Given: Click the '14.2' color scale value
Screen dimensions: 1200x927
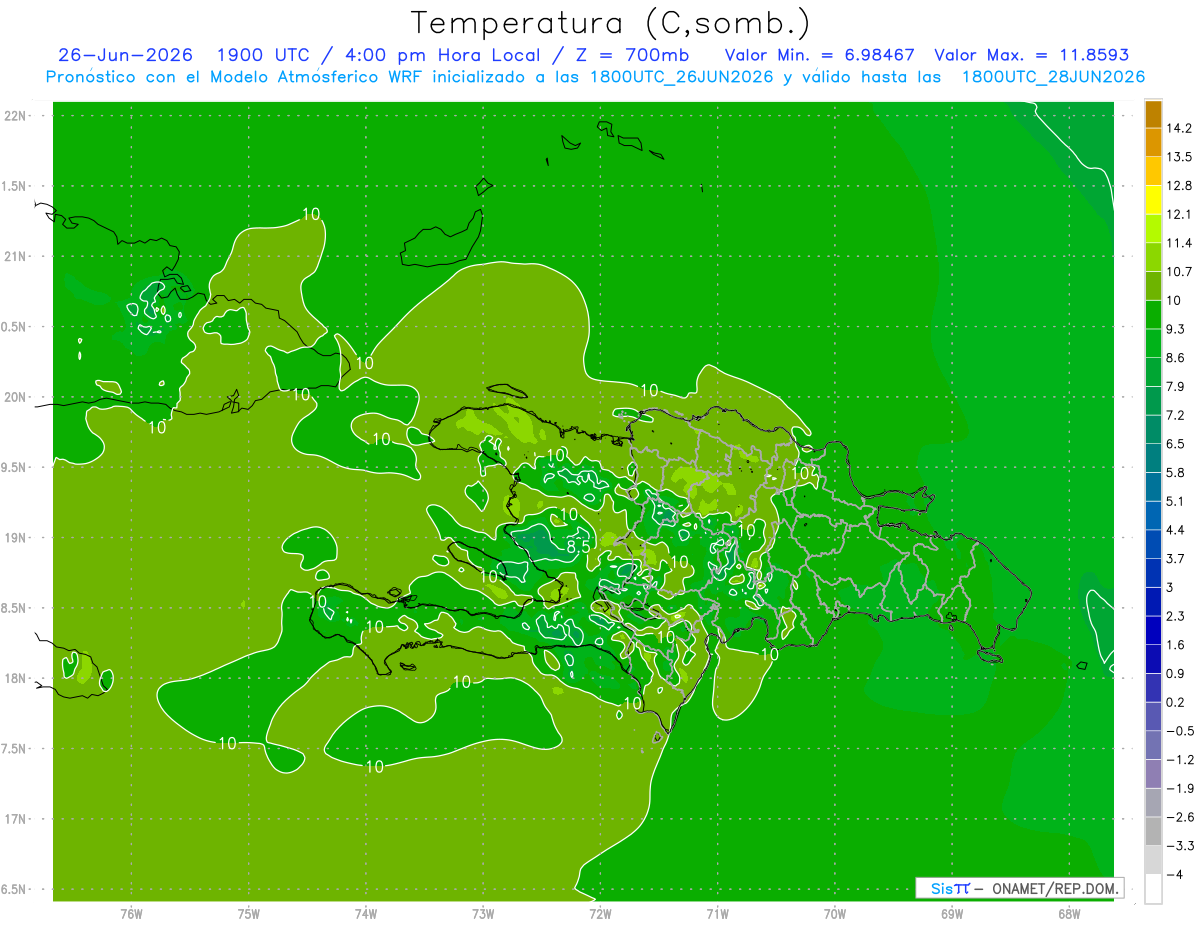Looking at the screenshot, I should pos(1179,129).
